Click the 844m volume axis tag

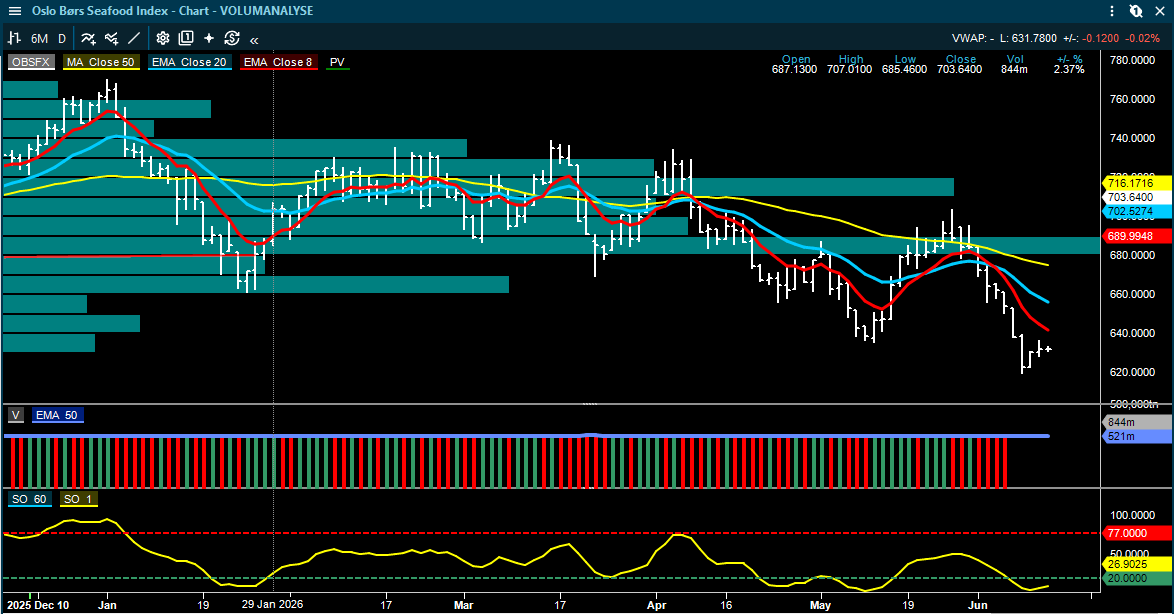tap(1137, 422)
